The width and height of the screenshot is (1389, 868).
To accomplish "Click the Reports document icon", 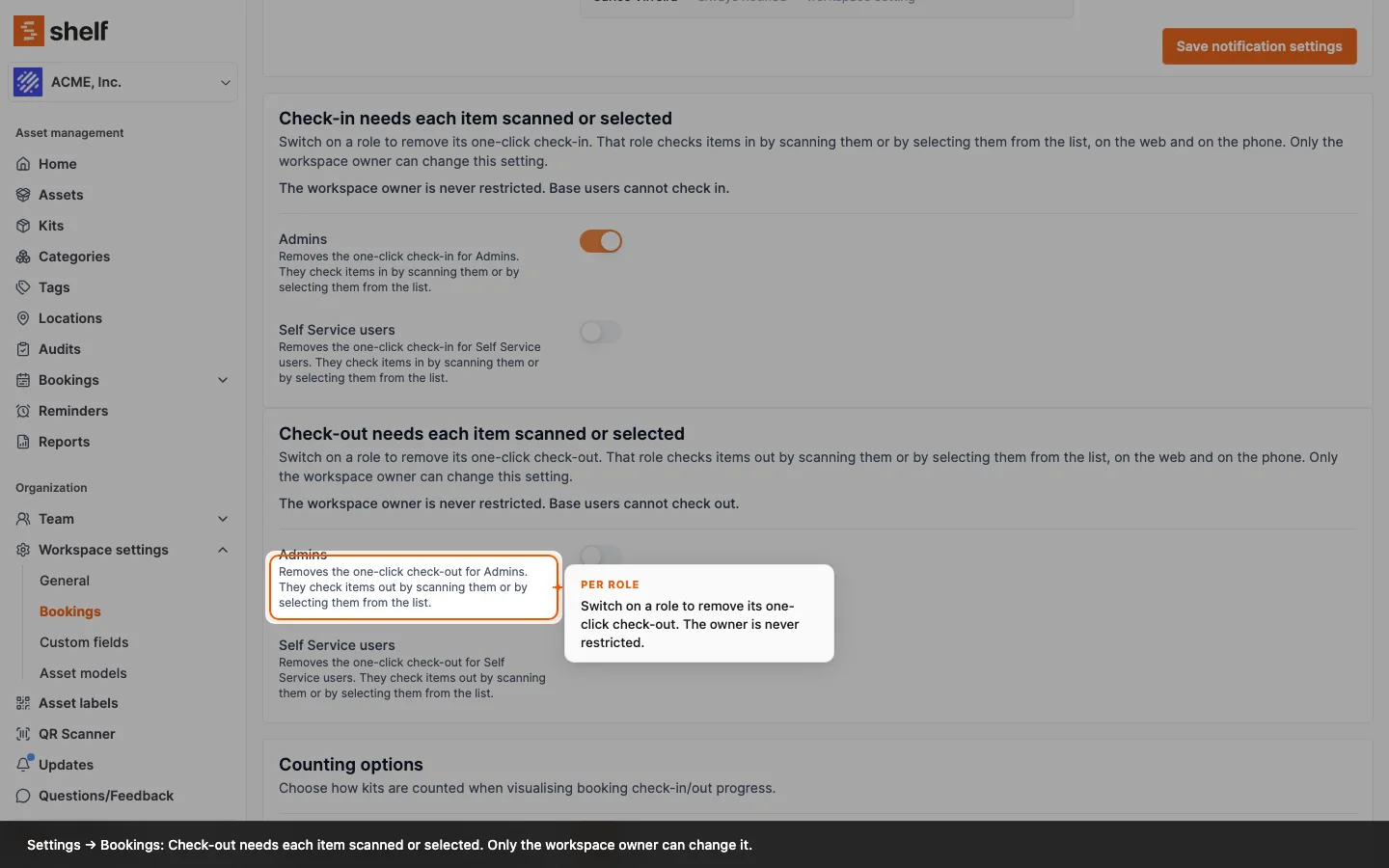I will point(23,442).
